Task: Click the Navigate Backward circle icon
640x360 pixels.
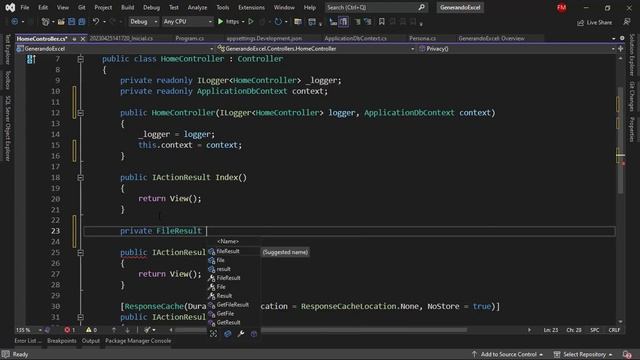Action: [15, 22]
